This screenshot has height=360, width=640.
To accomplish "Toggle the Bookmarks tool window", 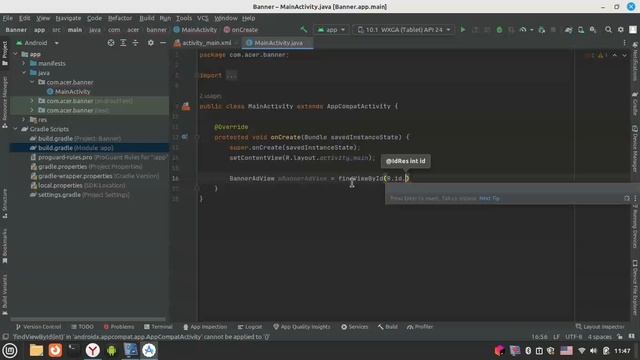I will point(4,246).
